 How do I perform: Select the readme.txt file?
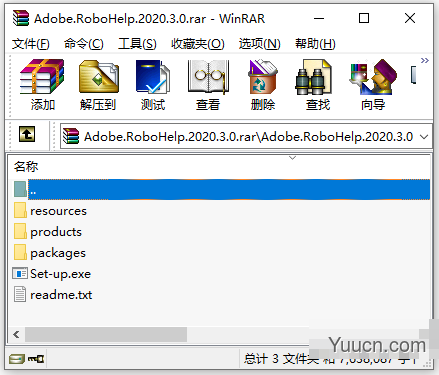click(x=61, y=295)
